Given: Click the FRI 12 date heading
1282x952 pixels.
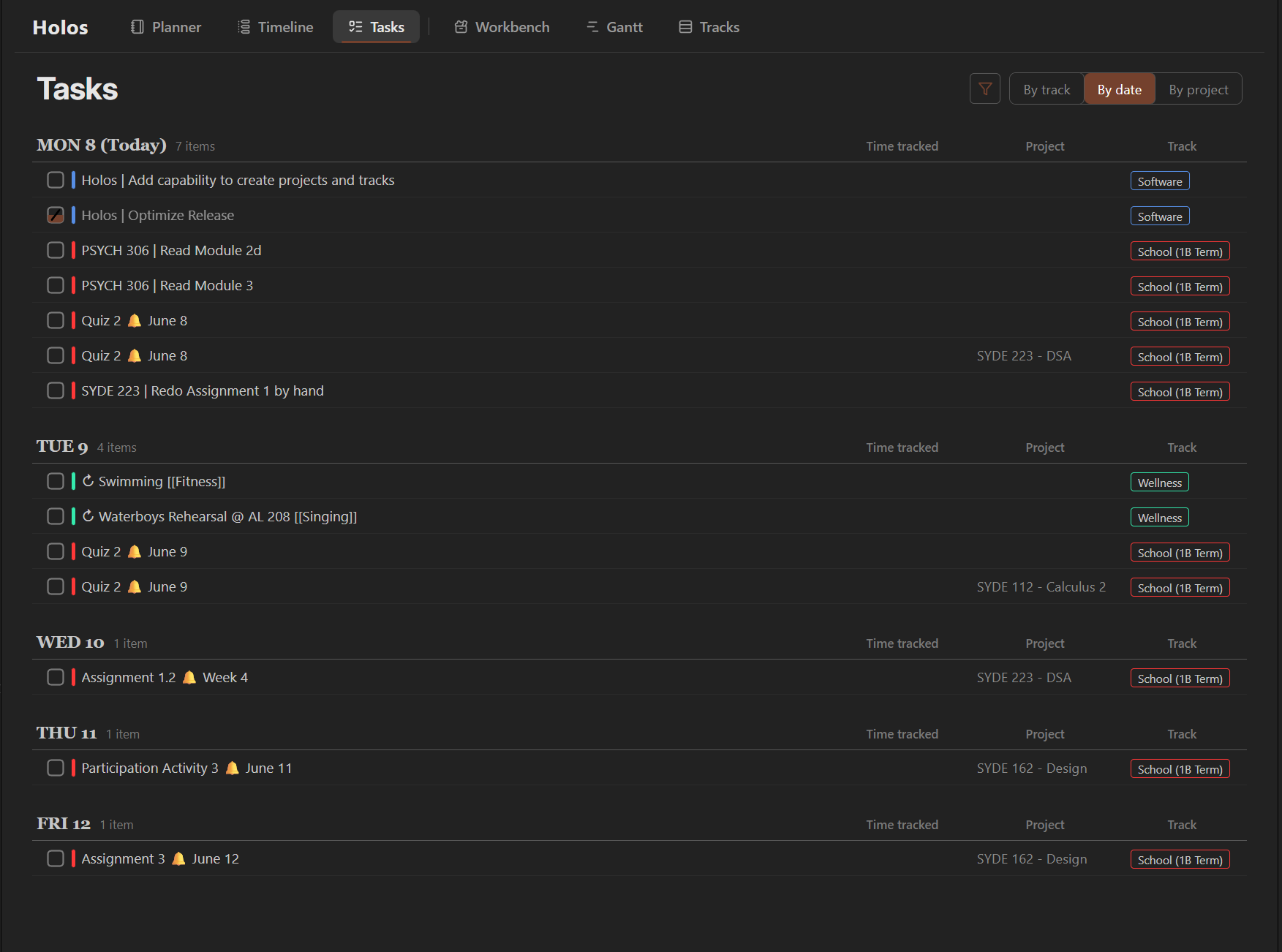Looking at the screenshot, I should 64,823.
